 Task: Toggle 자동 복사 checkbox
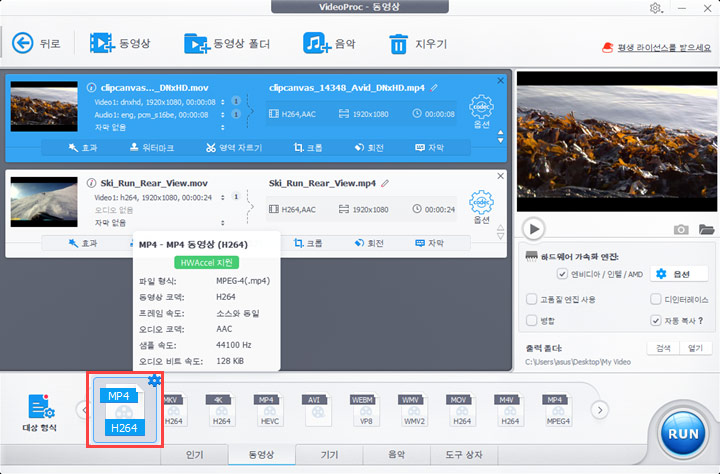click(656, 321)
